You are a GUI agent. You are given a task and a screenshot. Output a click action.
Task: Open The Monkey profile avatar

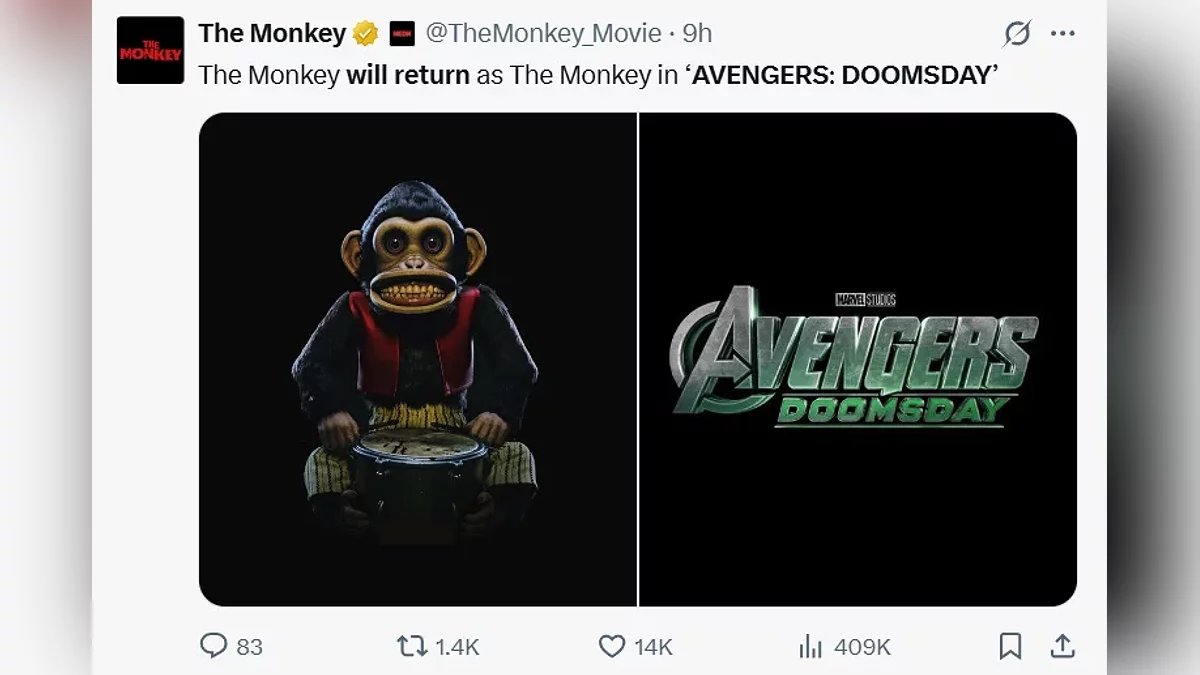(150, 50)
